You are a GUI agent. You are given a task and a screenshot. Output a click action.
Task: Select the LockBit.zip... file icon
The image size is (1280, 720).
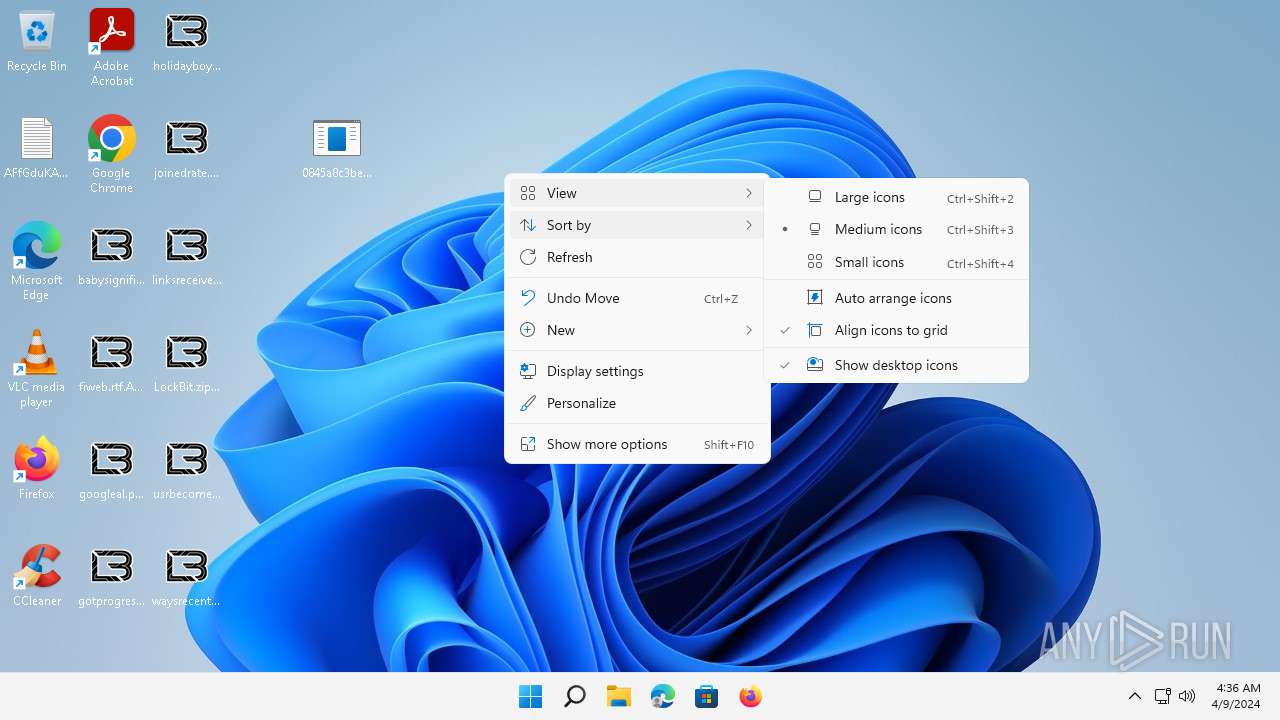click(x=187, y=363)
